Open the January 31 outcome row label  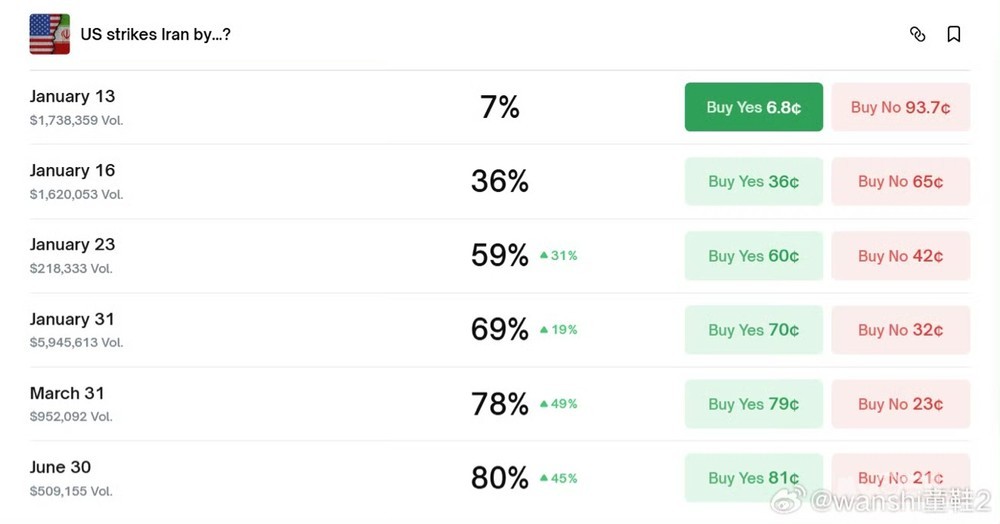coord(72,319)
